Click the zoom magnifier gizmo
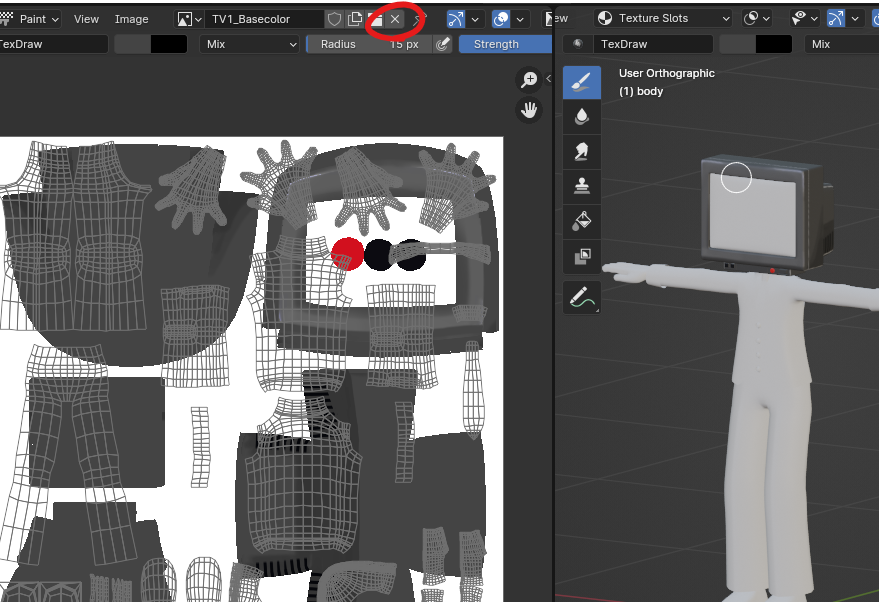This screenshot has height=602, width=879. point(528,81)
